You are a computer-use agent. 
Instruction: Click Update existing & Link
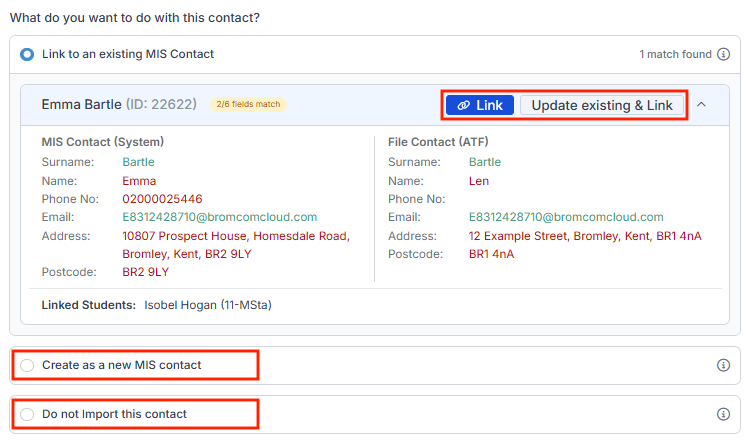[x=602, y=105]
